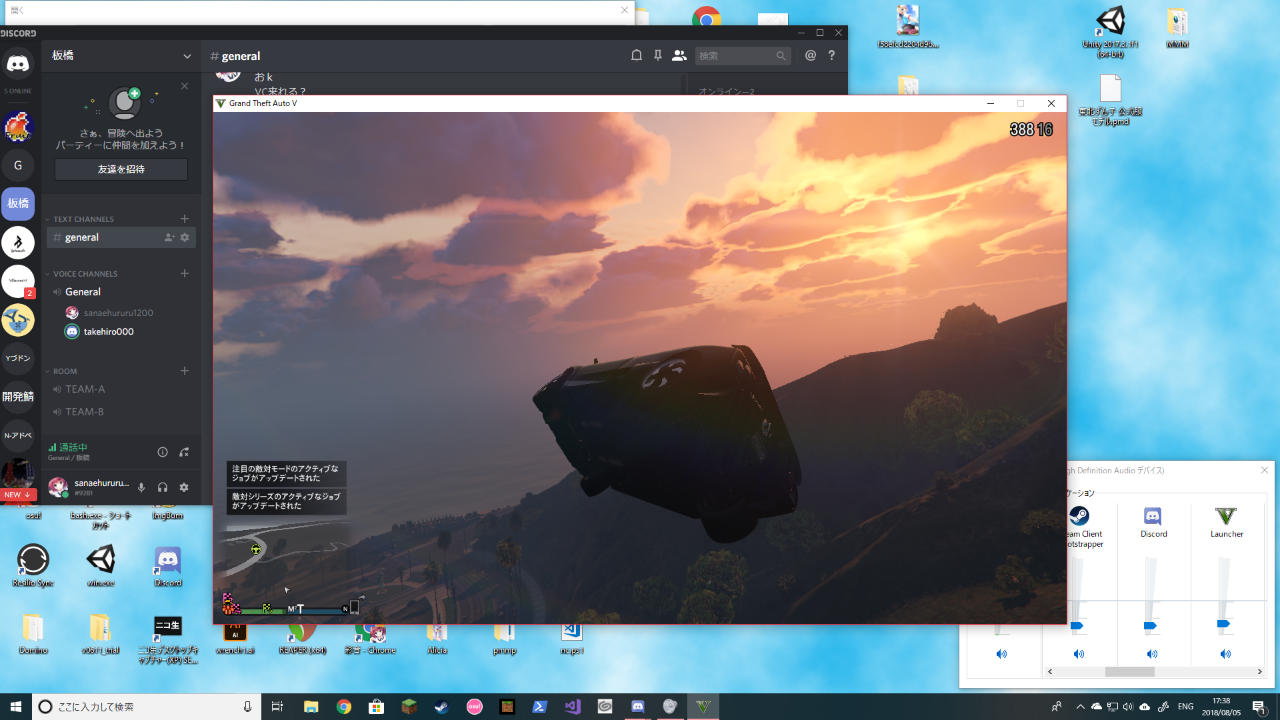
Task: Open voice connection info icon
Action: point(163,452)
